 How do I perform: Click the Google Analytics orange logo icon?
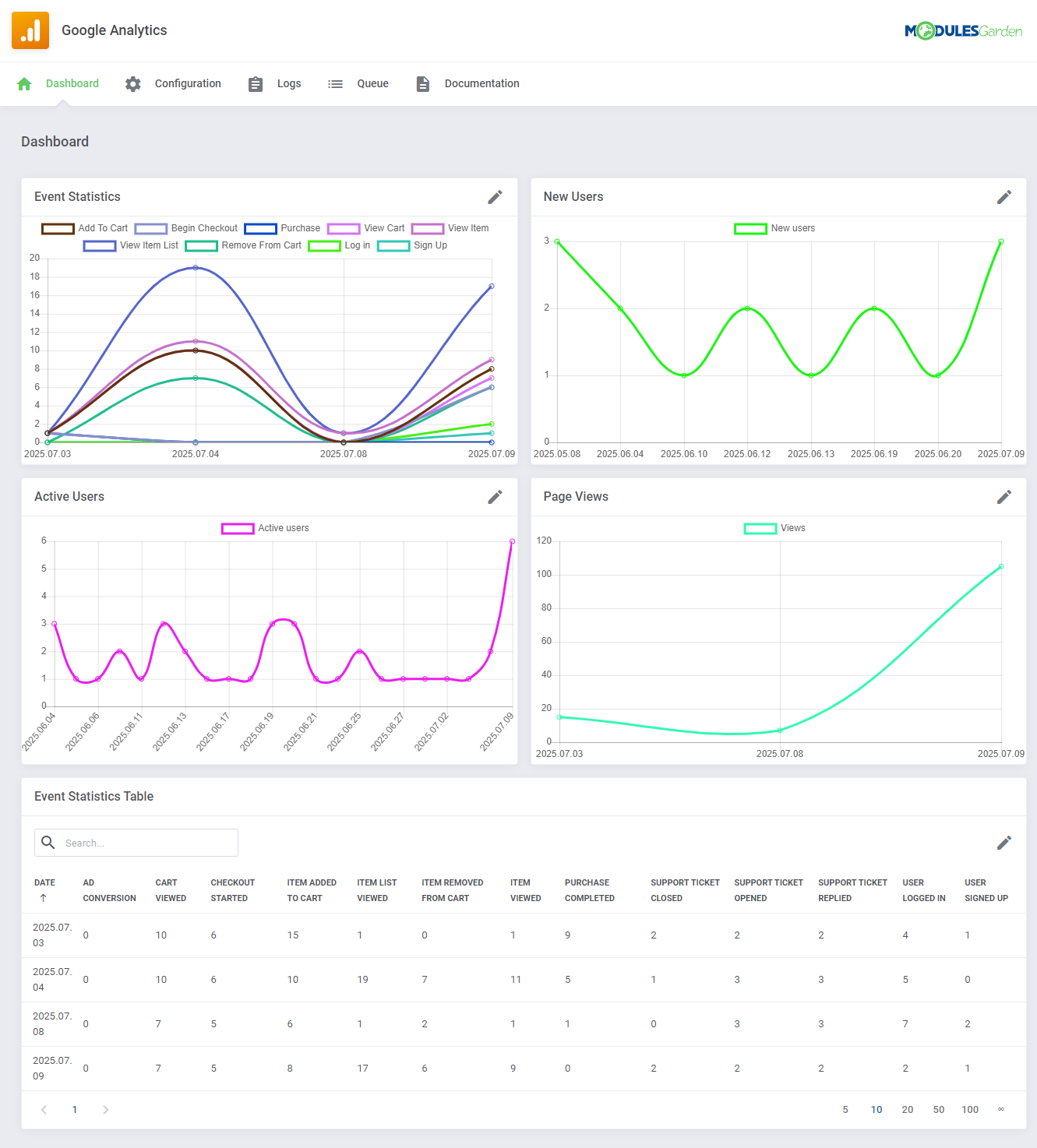click(x=30, y=30)
